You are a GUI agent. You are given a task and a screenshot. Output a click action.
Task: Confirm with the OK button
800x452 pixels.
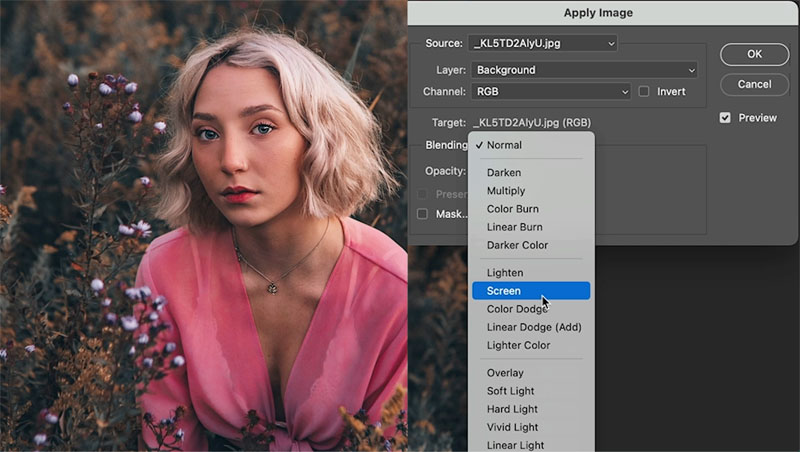755,54
